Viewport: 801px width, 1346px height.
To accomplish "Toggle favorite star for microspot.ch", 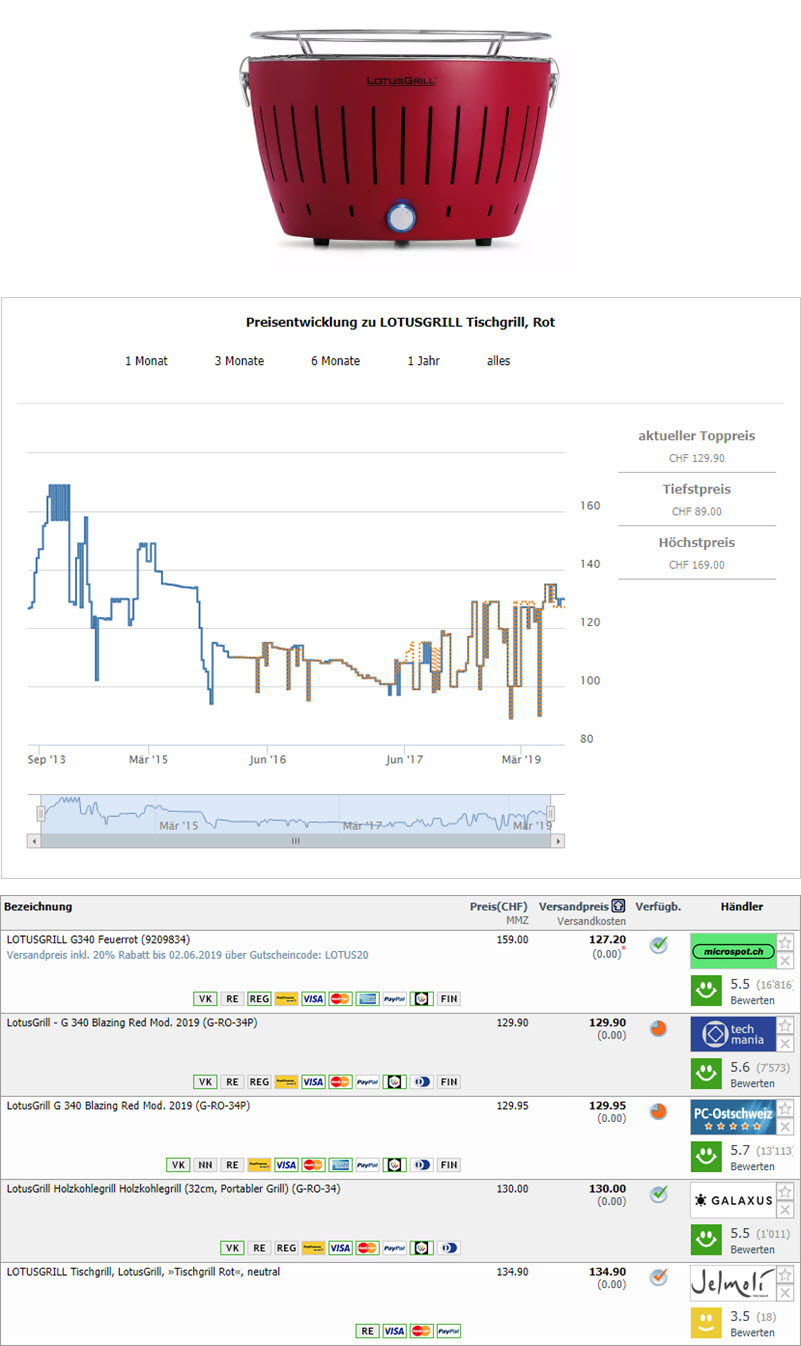I will tap(785, 942).
